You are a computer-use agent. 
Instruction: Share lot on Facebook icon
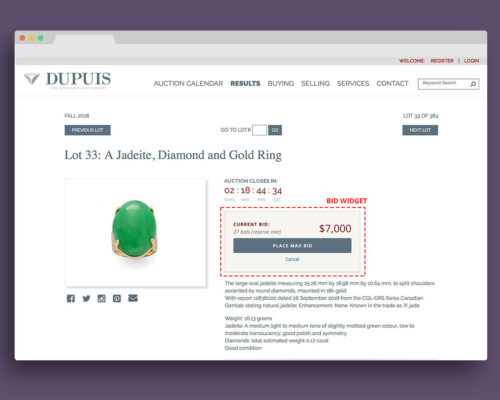(x=71, y=298)
